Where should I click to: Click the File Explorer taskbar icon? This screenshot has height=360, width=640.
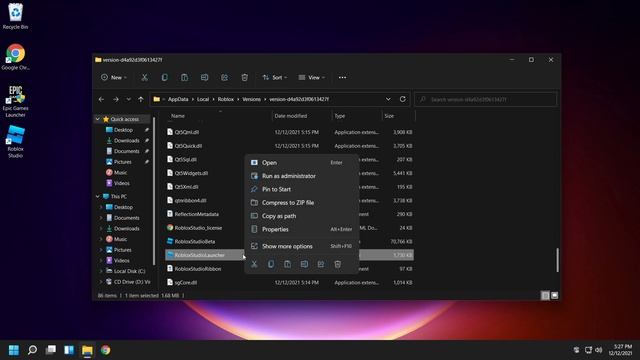(87, 350)
